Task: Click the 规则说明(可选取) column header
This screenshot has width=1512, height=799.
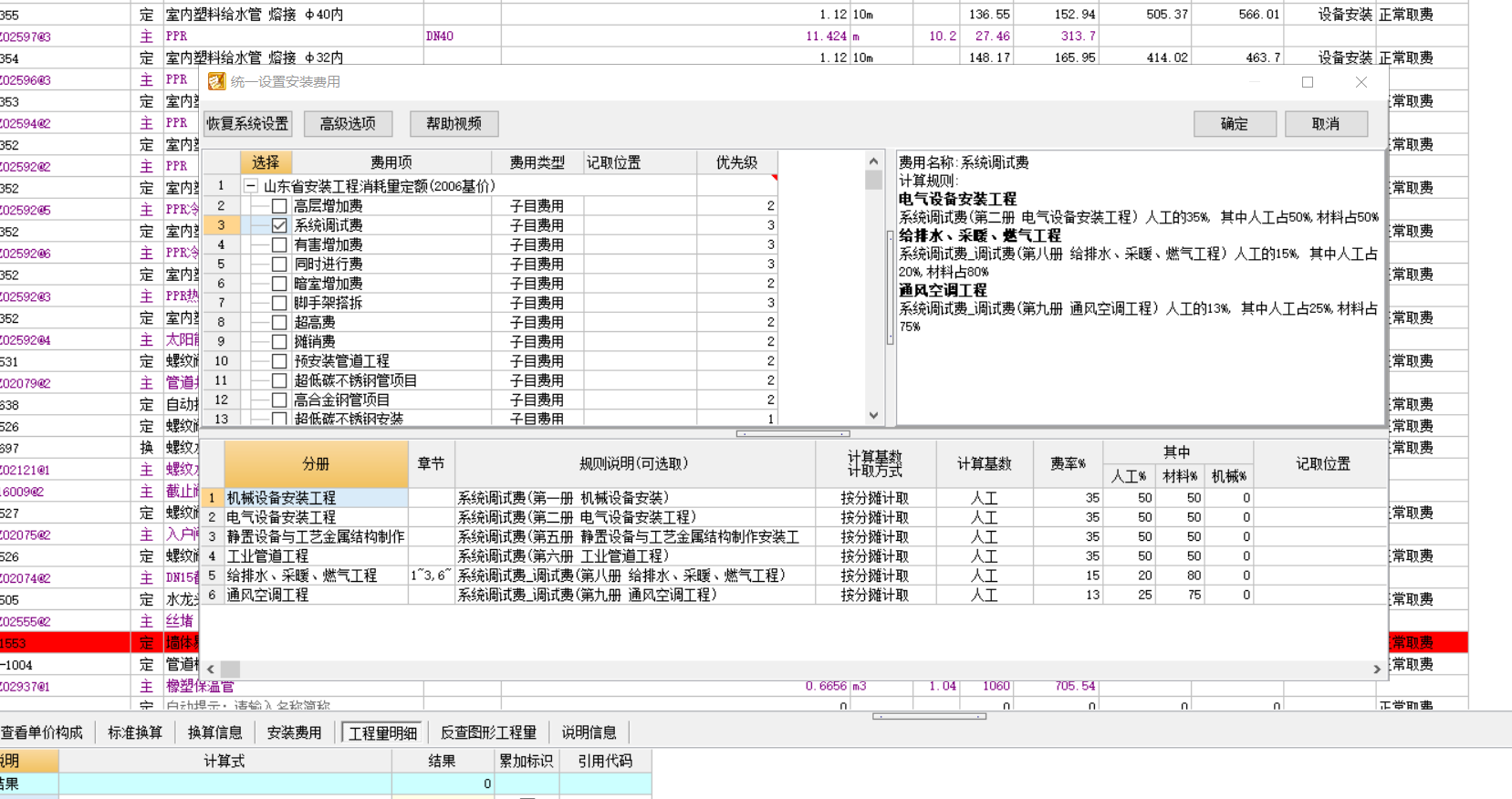Action: click(634, 464)
